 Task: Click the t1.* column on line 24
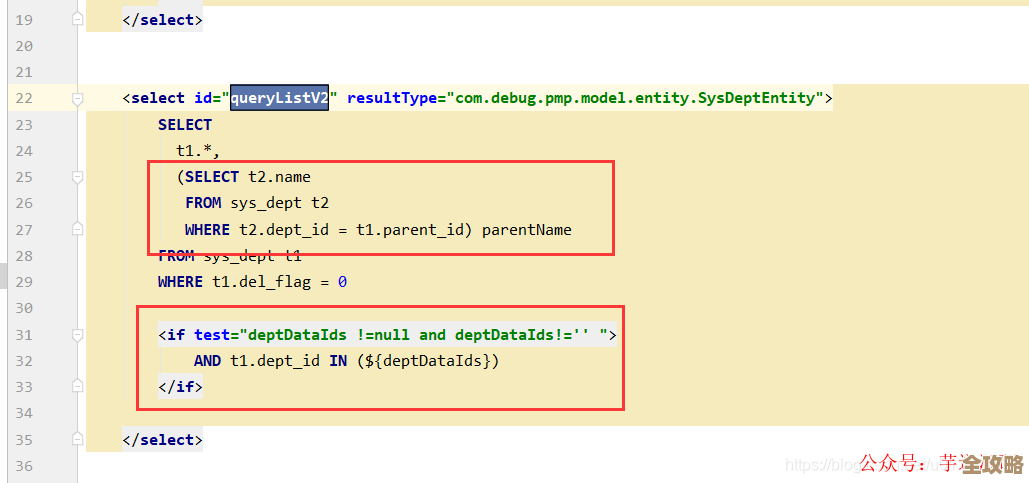pos(198,151)
